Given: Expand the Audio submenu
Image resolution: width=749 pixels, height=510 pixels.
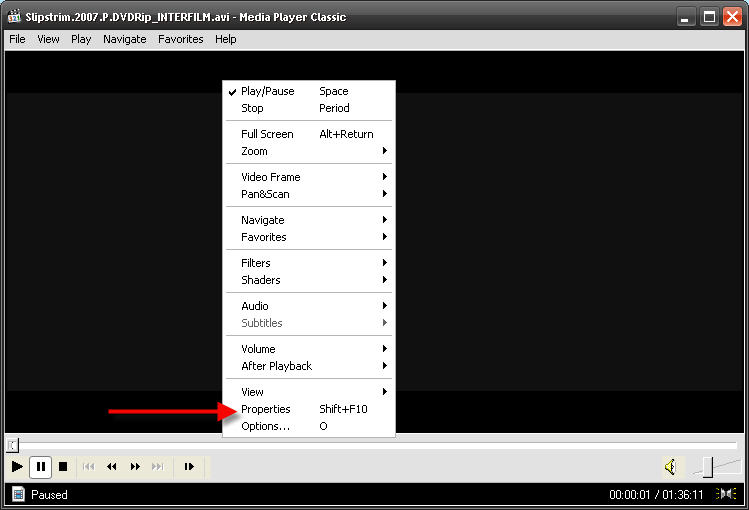Looking at the screenshot, I should (309, 306).
